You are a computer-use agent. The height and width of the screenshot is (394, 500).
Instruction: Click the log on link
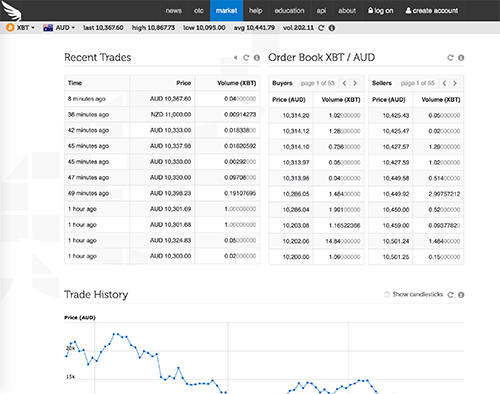(x=380, y=11)
